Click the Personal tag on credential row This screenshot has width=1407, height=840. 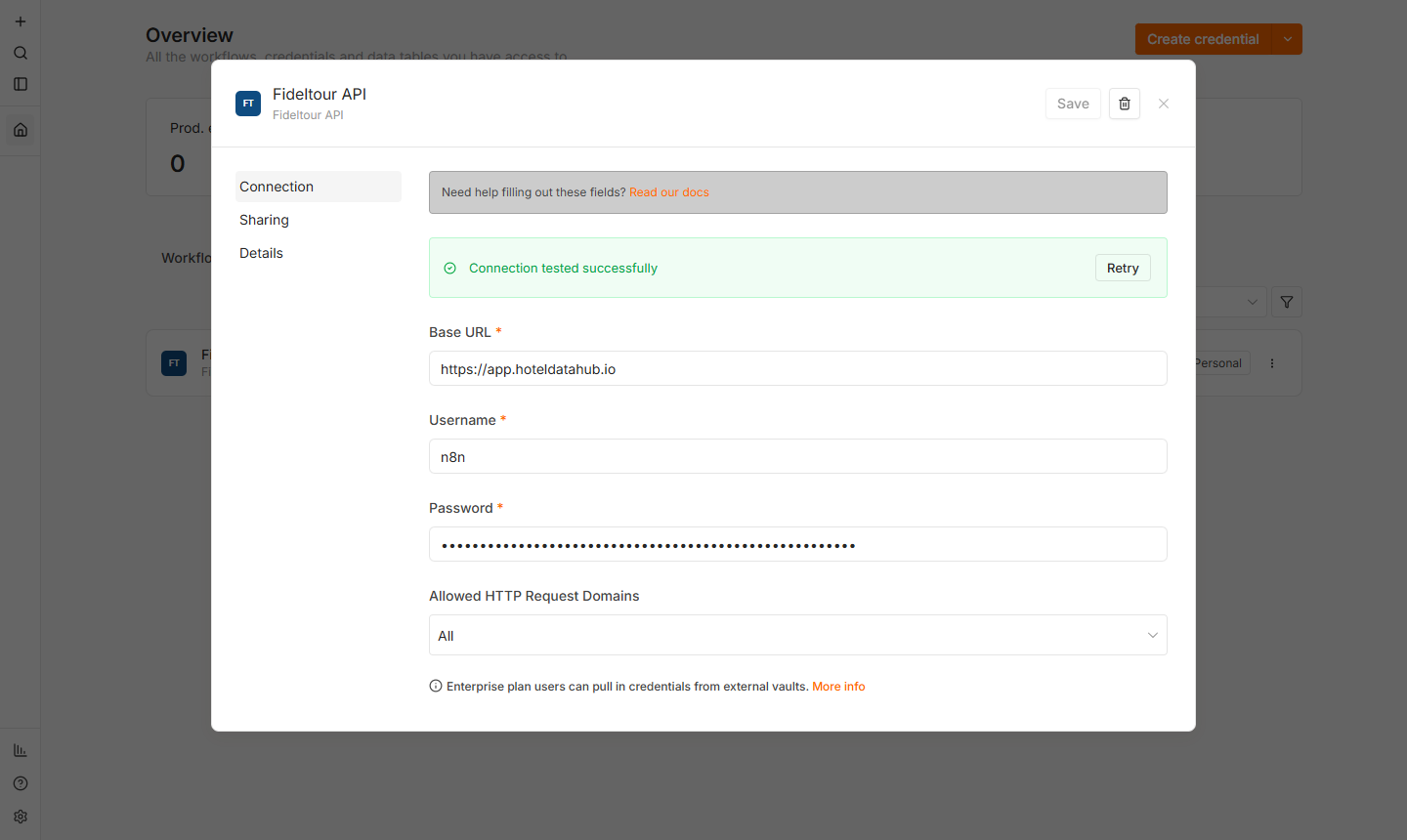1221,363
